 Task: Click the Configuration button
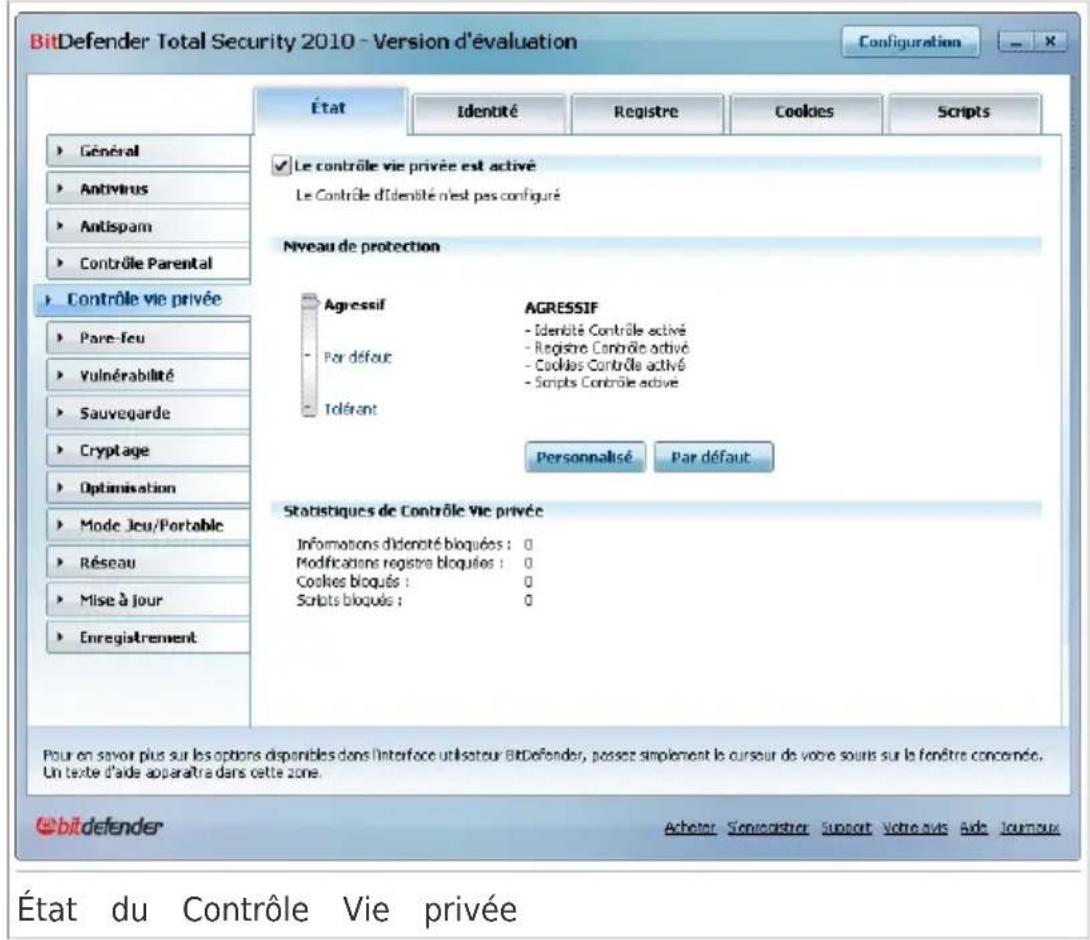coord(910,42)
